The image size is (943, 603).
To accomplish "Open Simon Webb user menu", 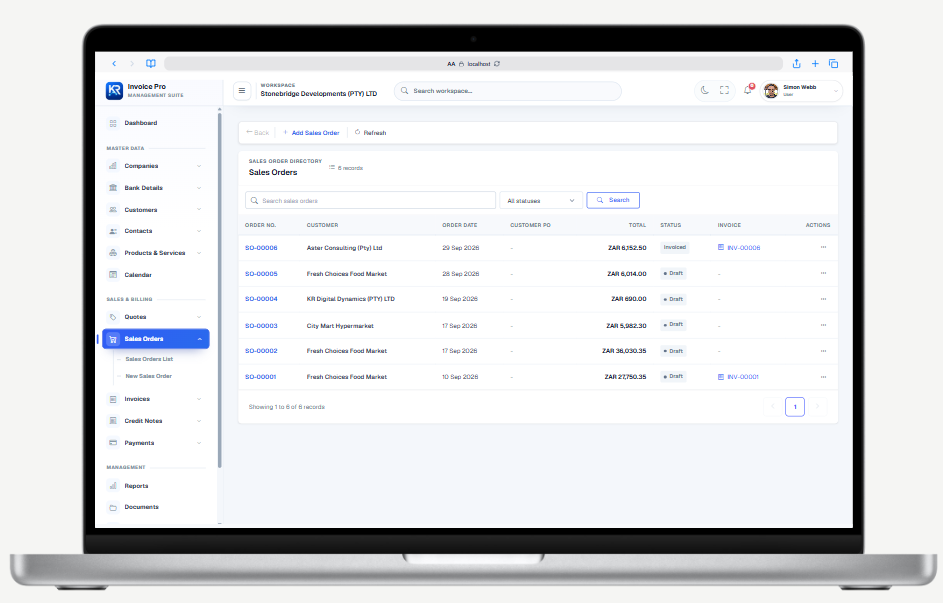I will coord(801,91).
